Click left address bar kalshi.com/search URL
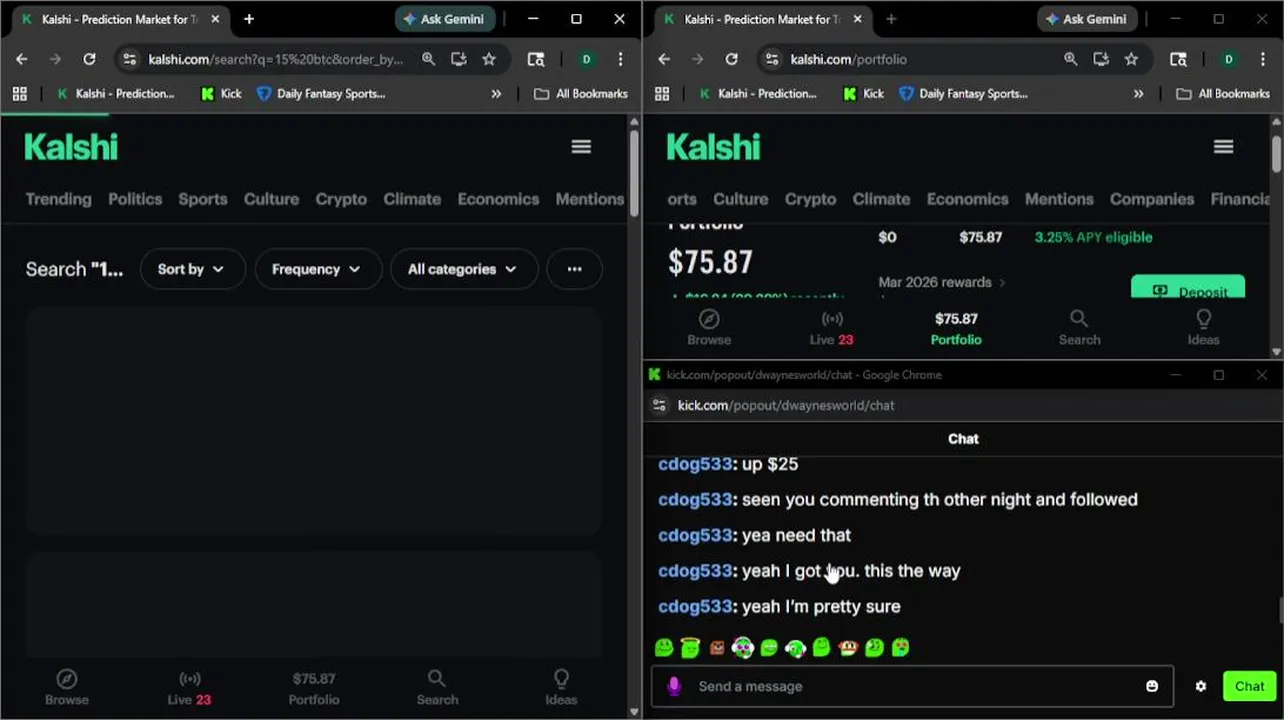Image resolution: width=1284 pixels, height=720 pixels. point(276,59)
